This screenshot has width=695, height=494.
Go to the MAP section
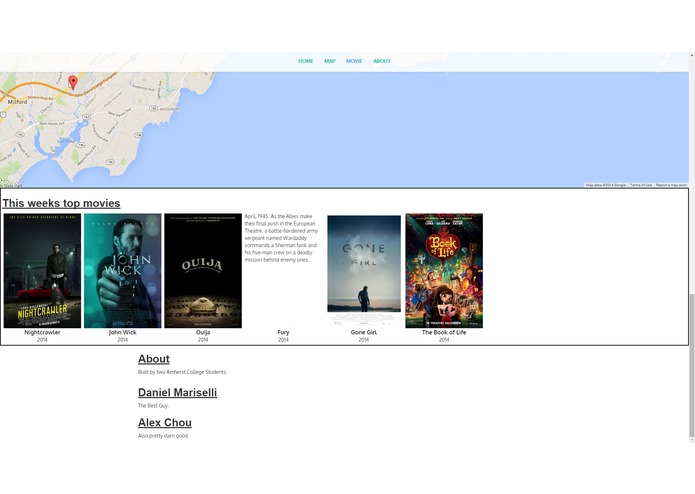[x=330, y=61]
